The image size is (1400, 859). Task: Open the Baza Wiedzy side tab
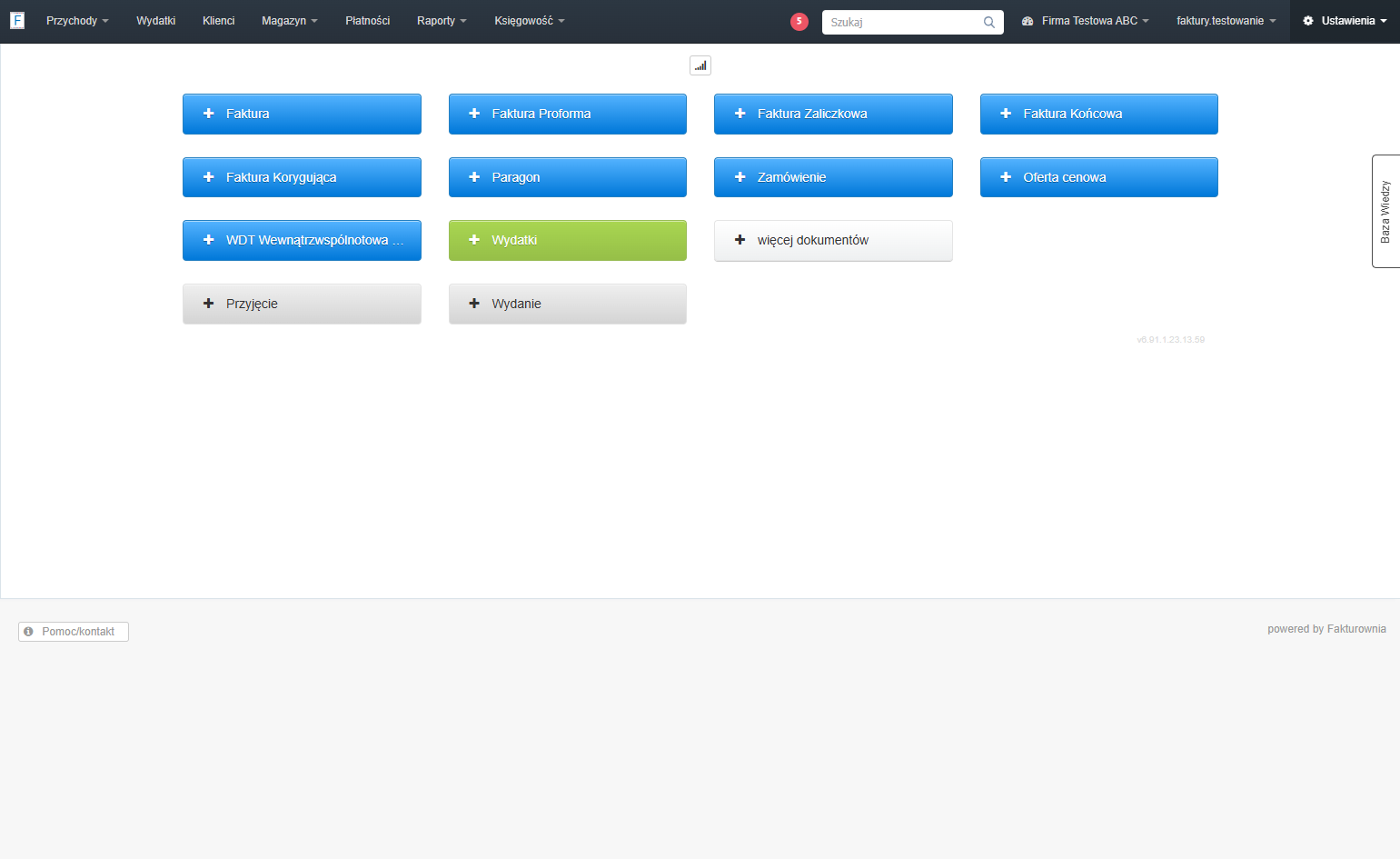point(1385,211)
